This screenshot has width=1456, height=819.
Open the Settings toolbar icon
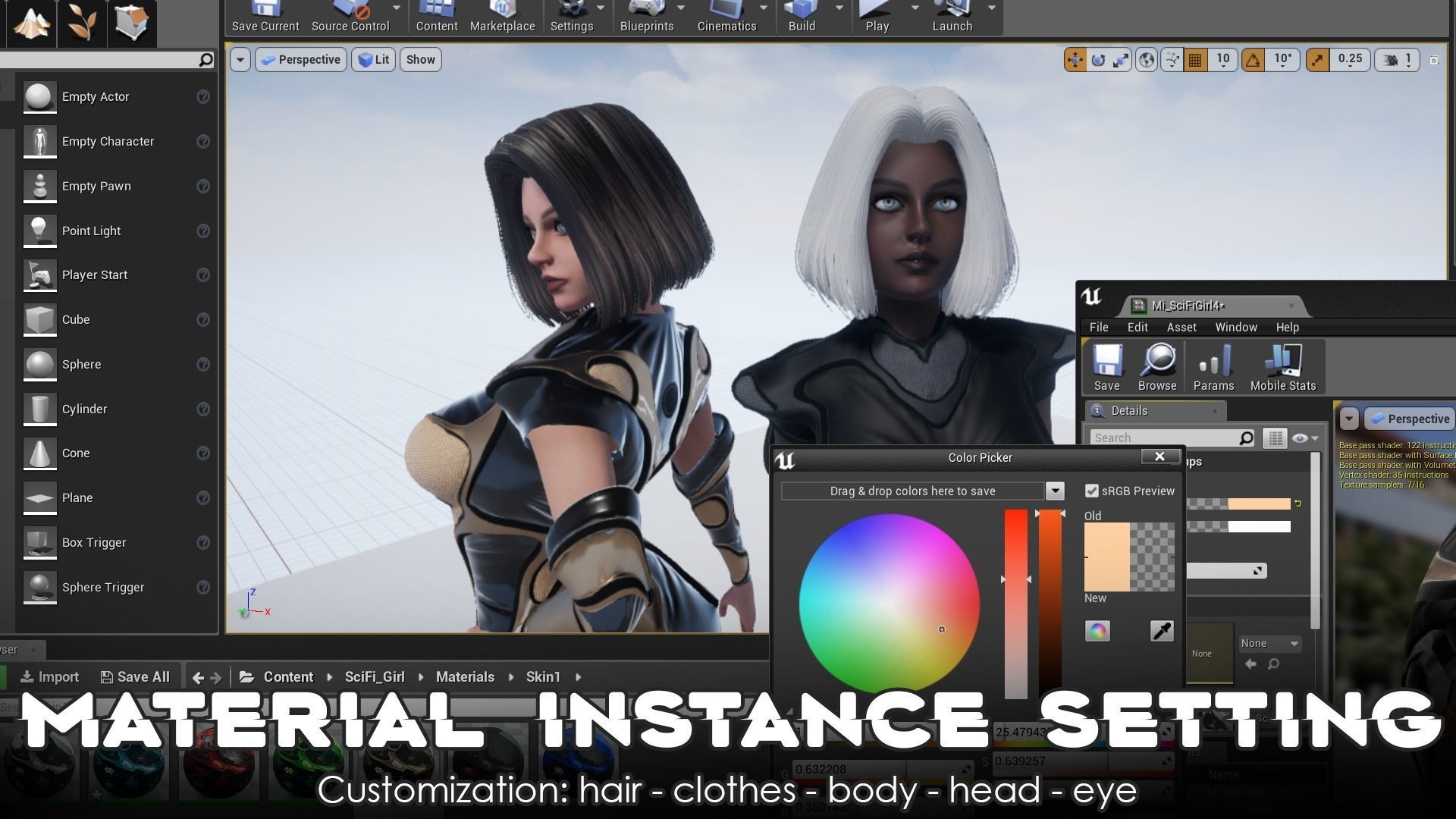click(x=572, y=17)
